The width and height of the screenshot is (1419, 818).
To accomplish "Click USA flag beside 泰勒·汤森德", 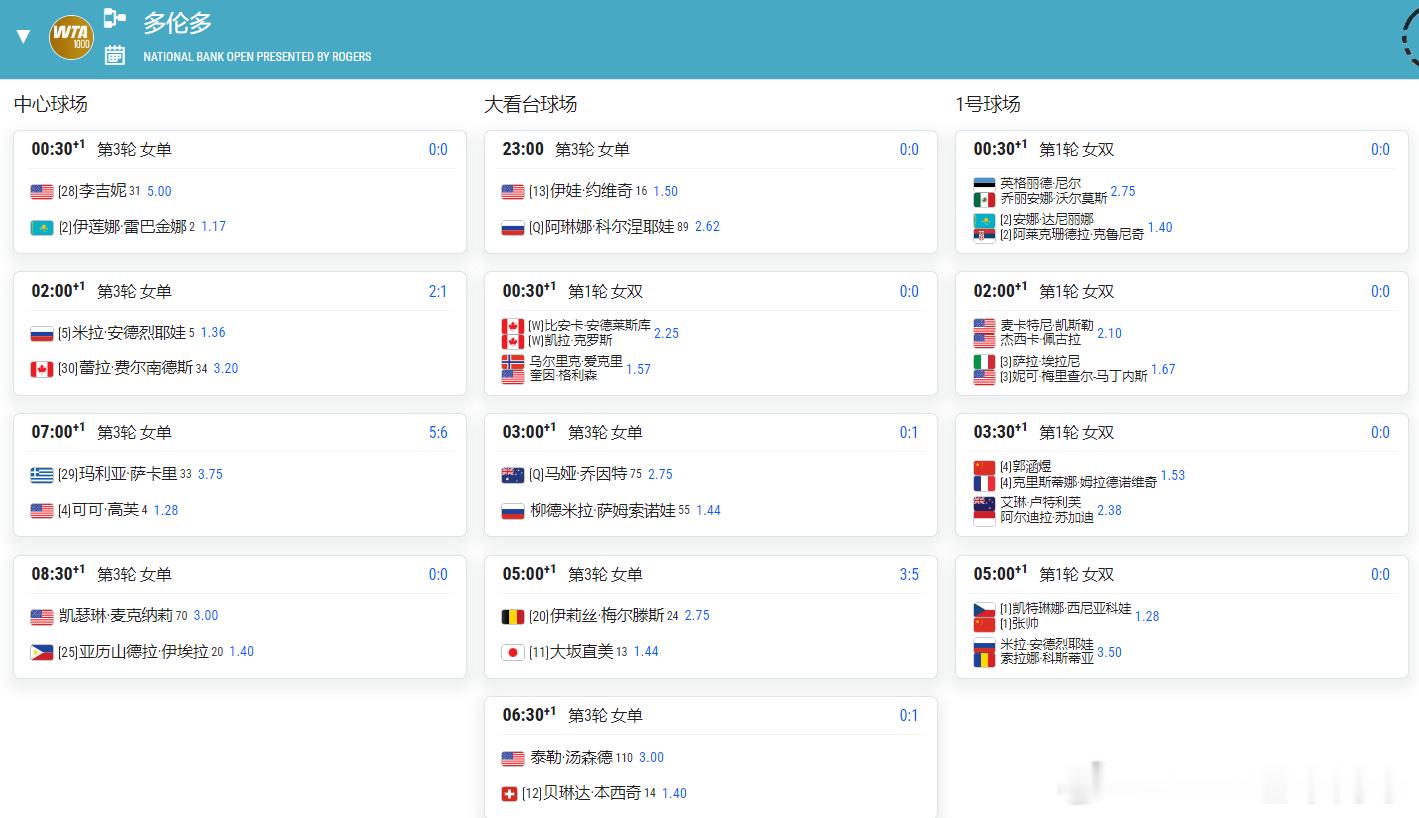I will (513, 758).
